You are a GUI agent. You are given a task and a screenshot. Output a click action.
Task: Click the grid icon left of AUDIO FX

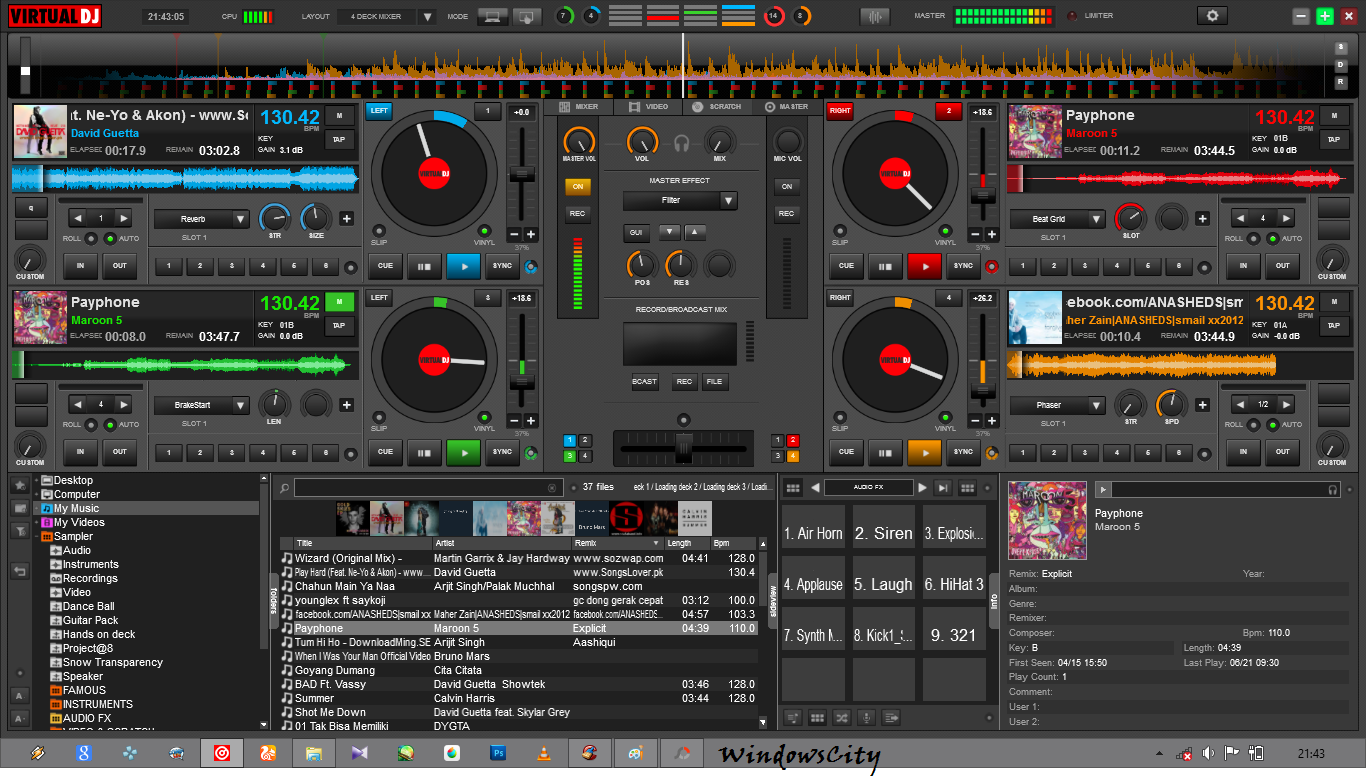pyautogui.click(x=793, y=488)
